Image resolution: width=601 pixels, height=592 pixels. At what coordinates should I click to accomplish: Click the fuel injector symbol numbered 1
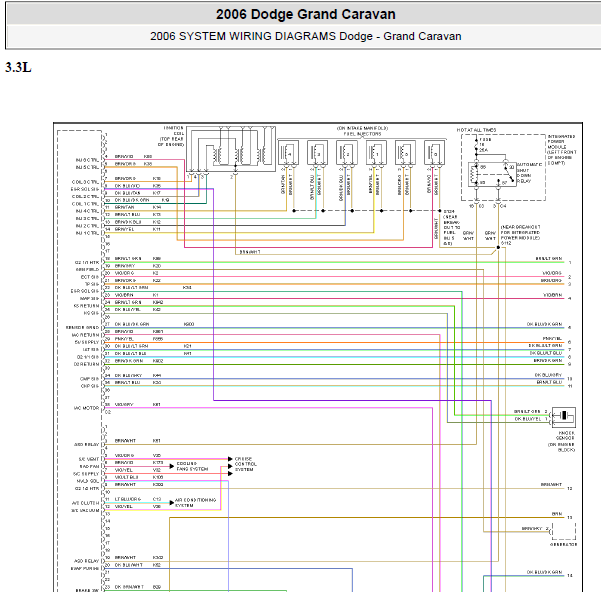click(x=376, y=153)
